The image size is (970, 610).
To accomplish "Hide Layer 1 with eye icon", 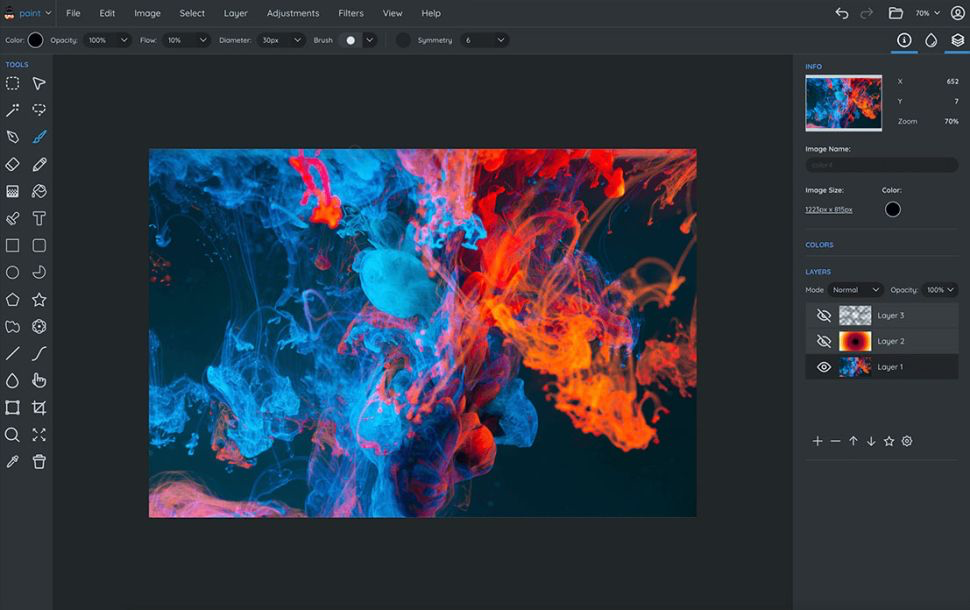I will [x=824, y=367].
